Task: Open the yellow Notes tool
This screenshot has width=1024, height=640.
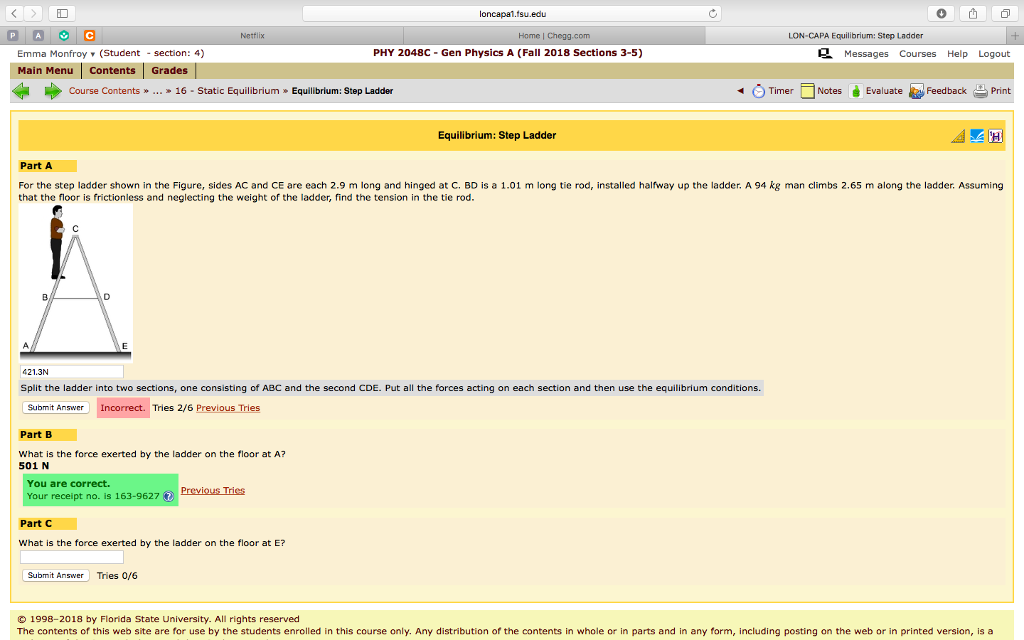Action: coord(821,91)
